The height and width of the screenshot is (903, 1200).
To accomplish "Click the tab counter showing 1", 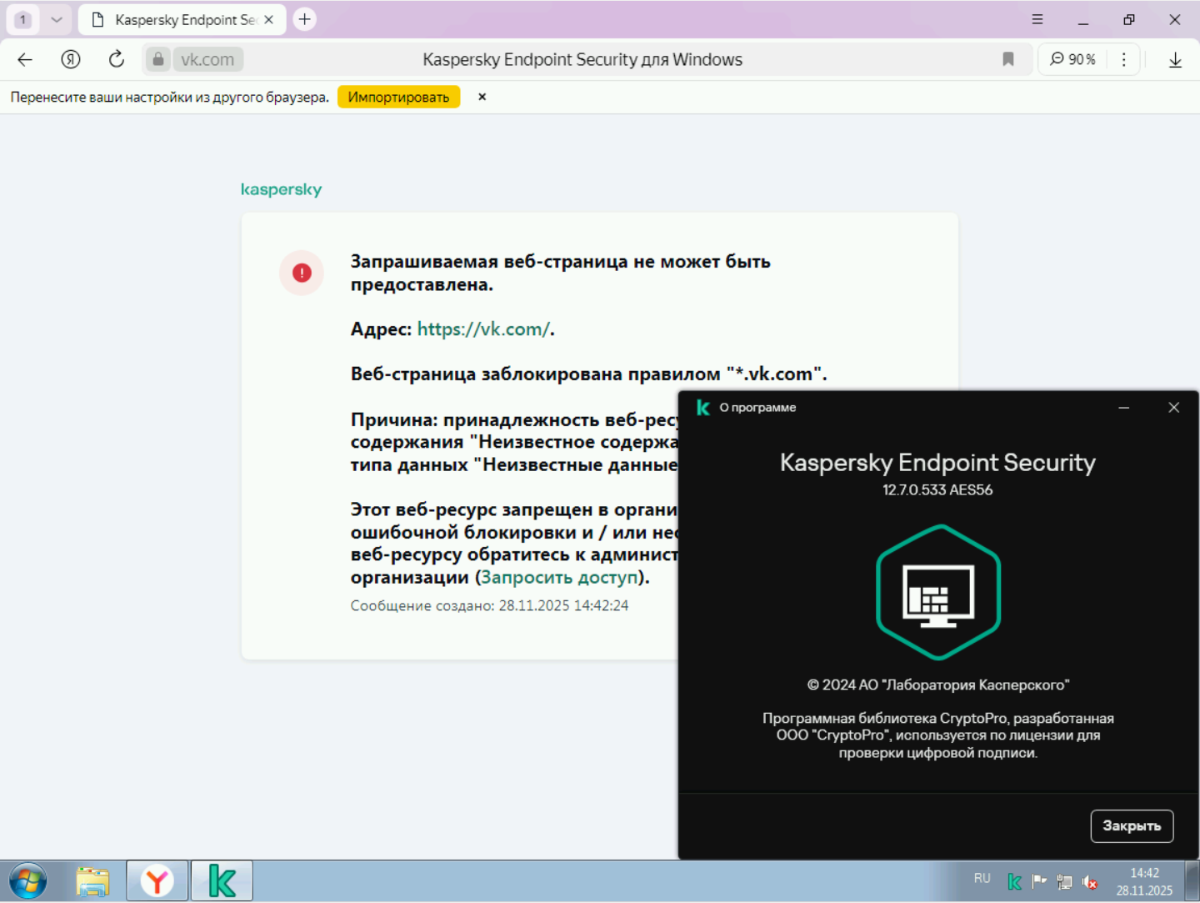I will point(23,19).
